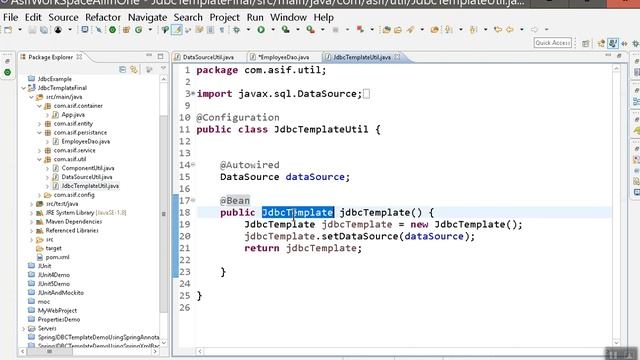The width and height of the screenshot is (640, 360).
Task: Select the Package Explorer tab
Action: pos(51,57)
